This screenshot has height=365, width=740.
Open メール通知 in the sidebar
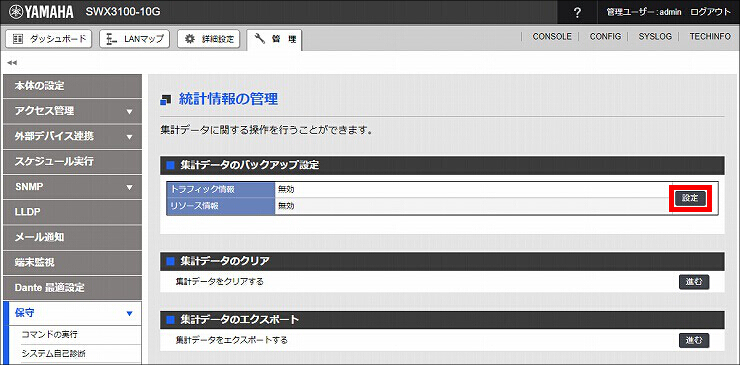72,238
